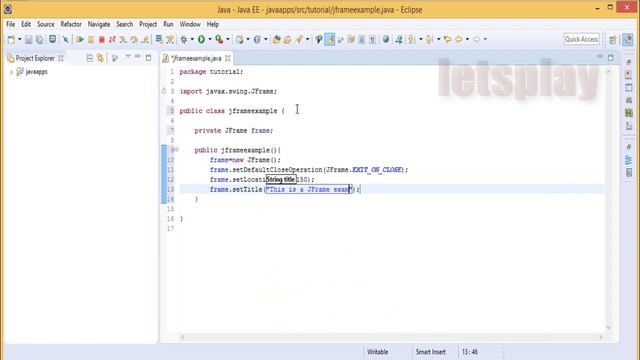Viewport: 640px width, 360px height.
Task: Select the javaapps project entry
Action: click(x=32, y=72)
